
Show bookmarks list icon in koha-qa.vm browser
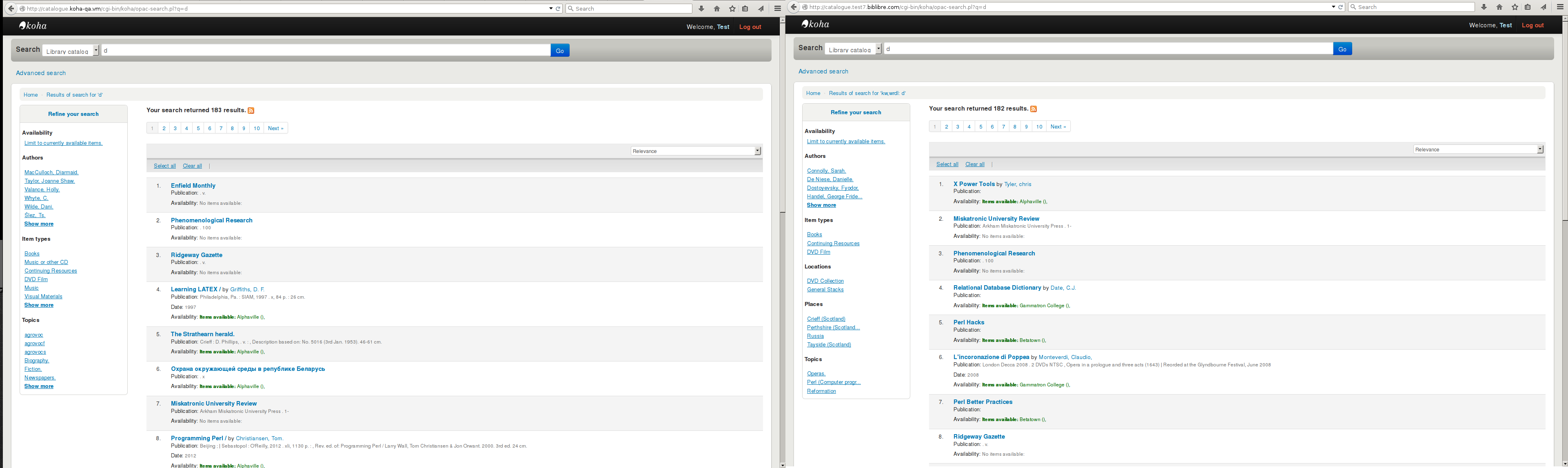tap(745, 9)
